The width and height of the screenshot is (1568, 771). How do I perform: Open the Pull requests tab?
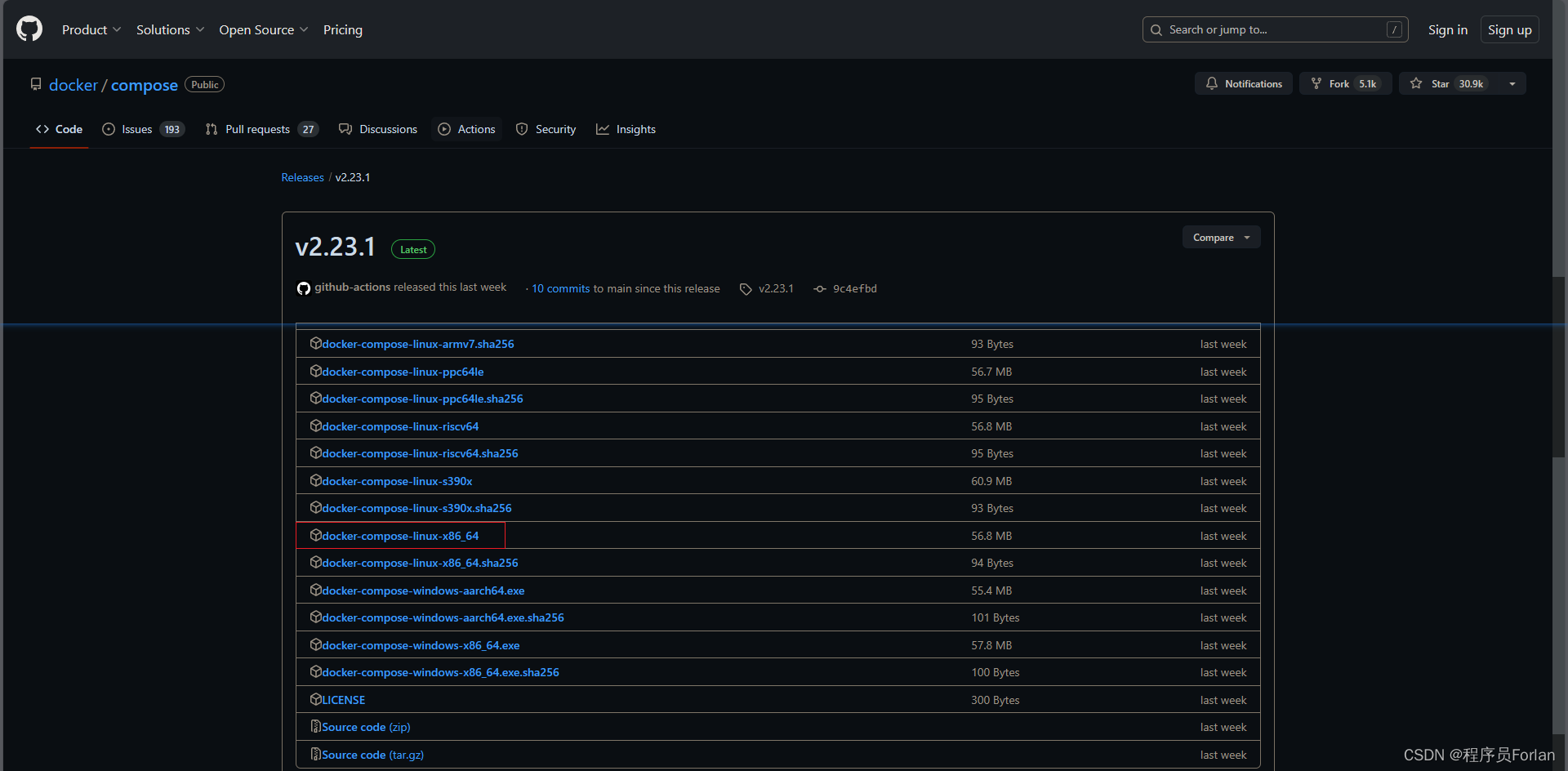[262, 129]
